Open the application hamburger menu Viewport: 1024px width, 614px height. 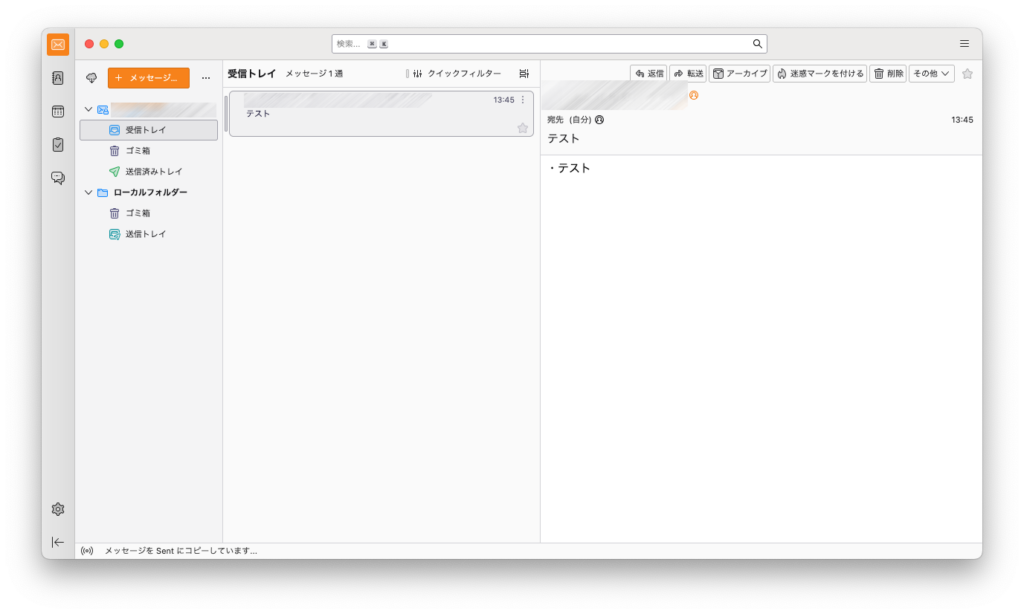pos(964,44)
